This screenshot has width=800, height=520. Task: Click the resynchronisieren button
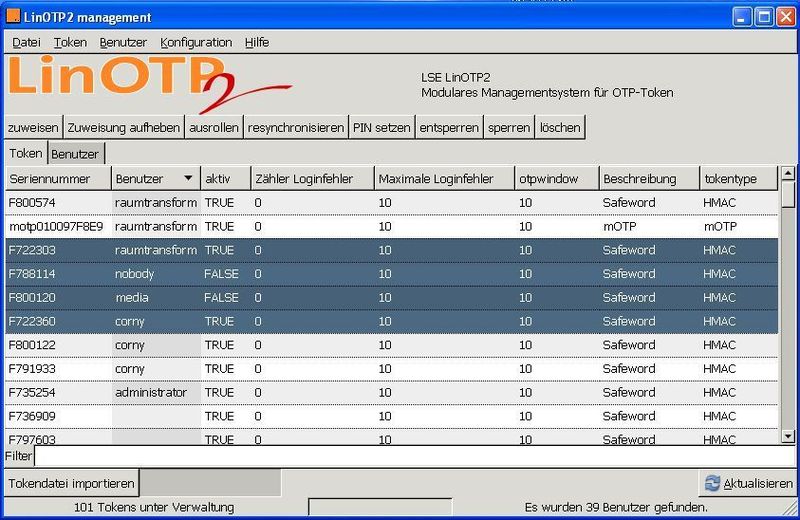coord(296,128)
